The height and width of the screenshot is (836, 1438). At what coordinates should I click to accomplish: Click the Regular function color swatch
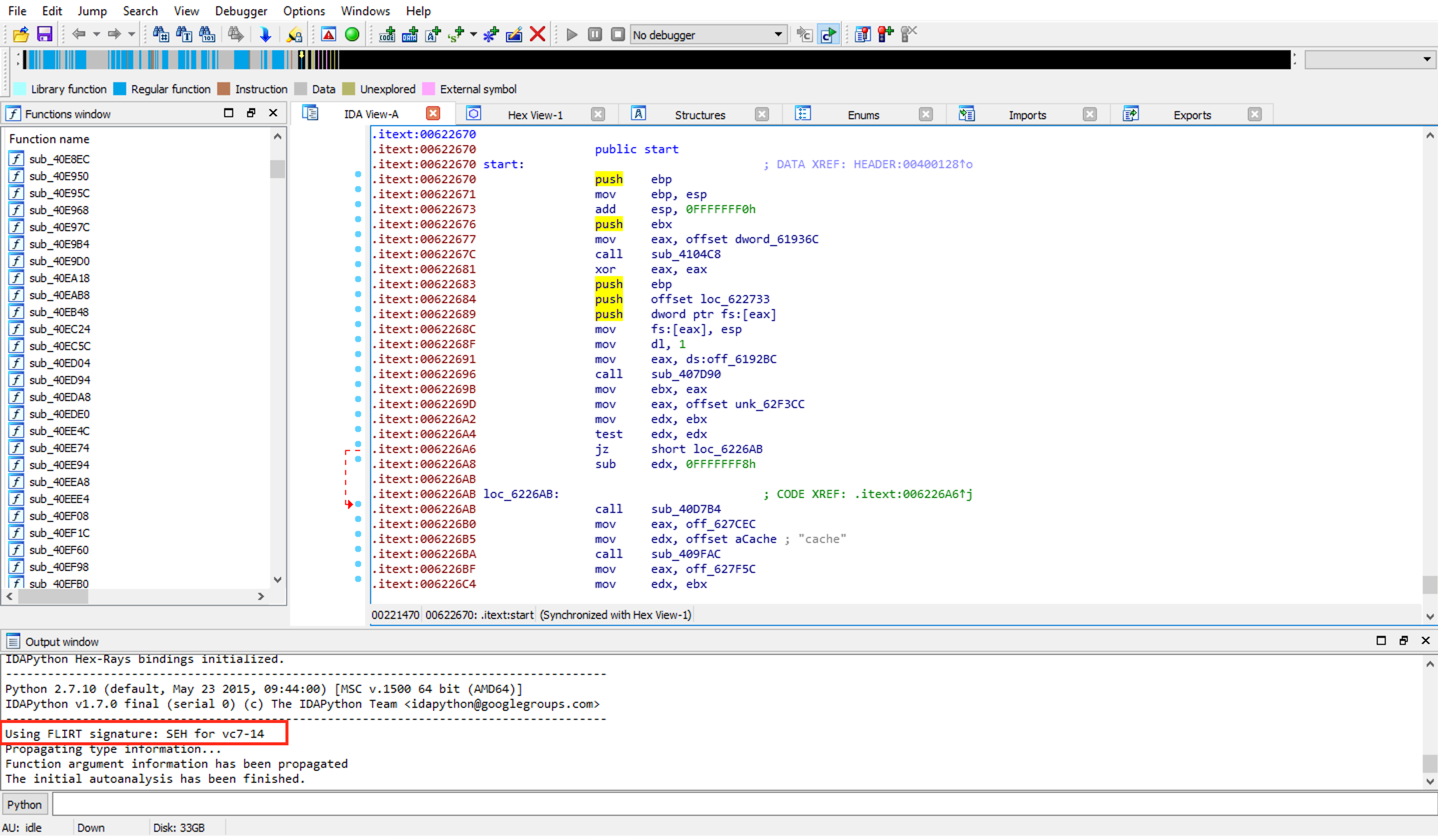(120, 89)
